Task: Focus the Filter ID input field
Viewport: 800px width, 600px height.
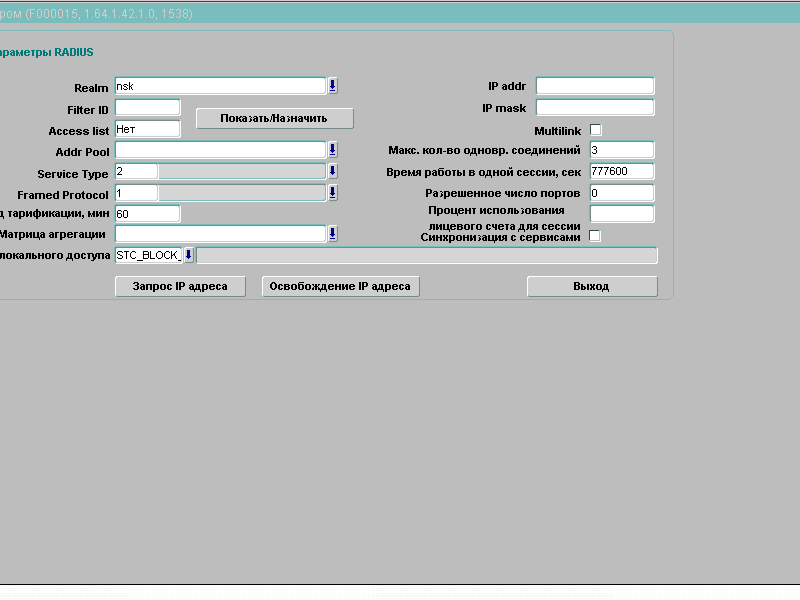Action: point(147,108)
